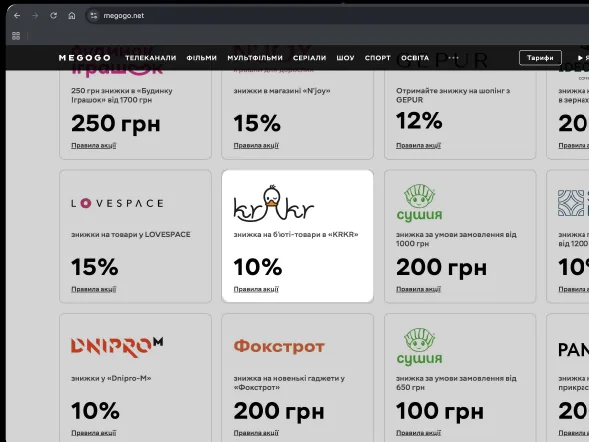The image size is (589, 442).
Task: Open the ФІЛЬМИ section
Action: tap(202, 58)
